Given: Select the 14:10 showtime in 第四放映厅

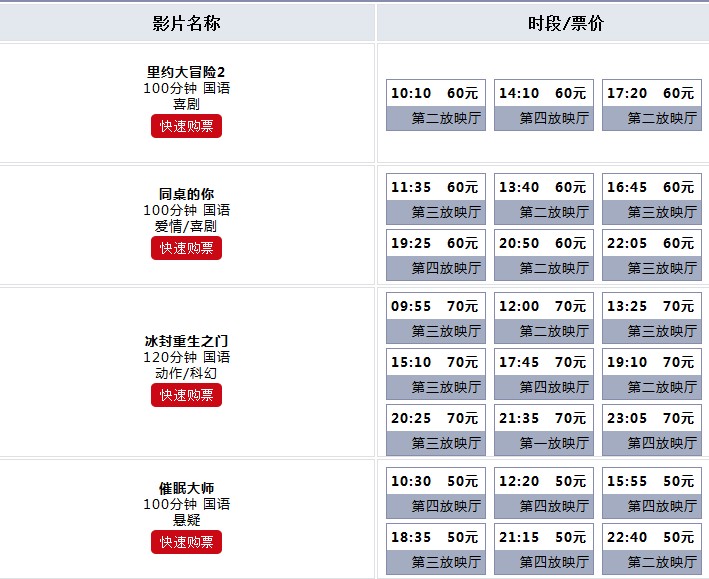Looking at the screenshot, I should [x=544, y=105].
